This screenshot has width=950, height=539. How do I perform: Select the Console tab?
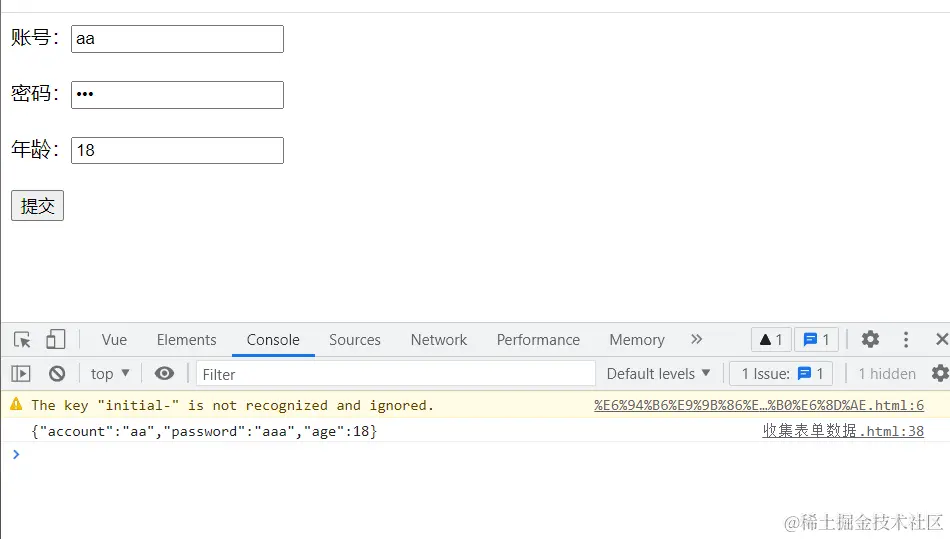click(273, 340)
